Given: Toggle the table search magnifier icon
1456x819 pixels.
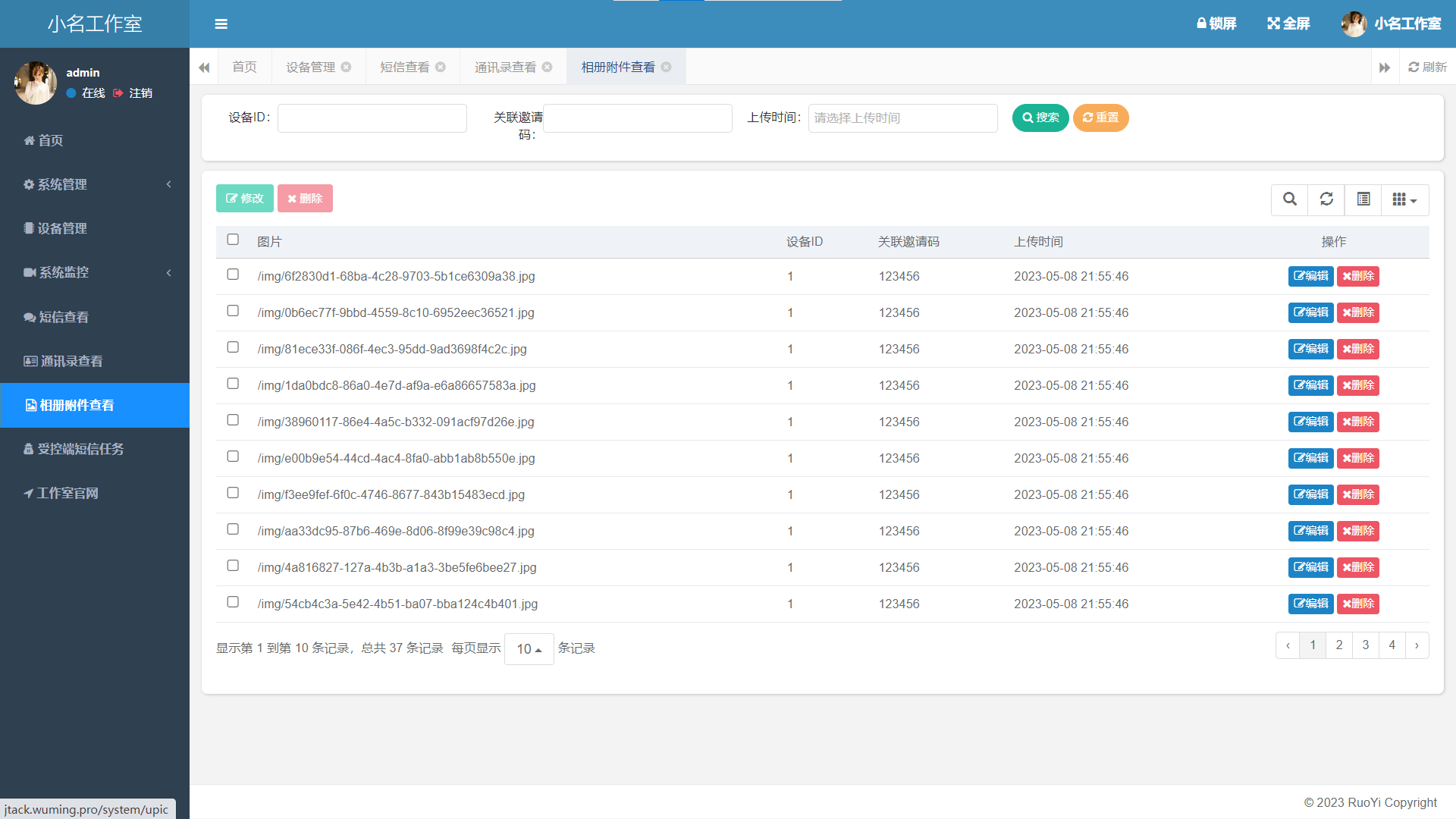Looking at the screenshot, I should (1289, 199).
